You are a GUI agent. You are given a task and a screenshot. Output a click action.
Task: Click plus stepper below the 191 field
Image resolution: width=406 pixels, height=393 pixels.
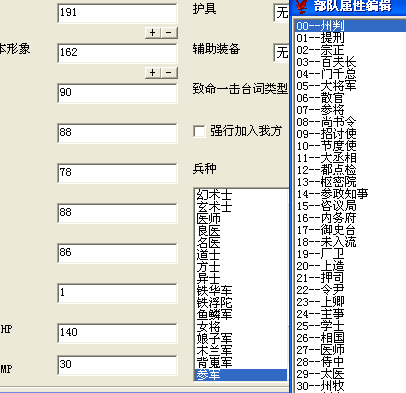pos(153,33)
